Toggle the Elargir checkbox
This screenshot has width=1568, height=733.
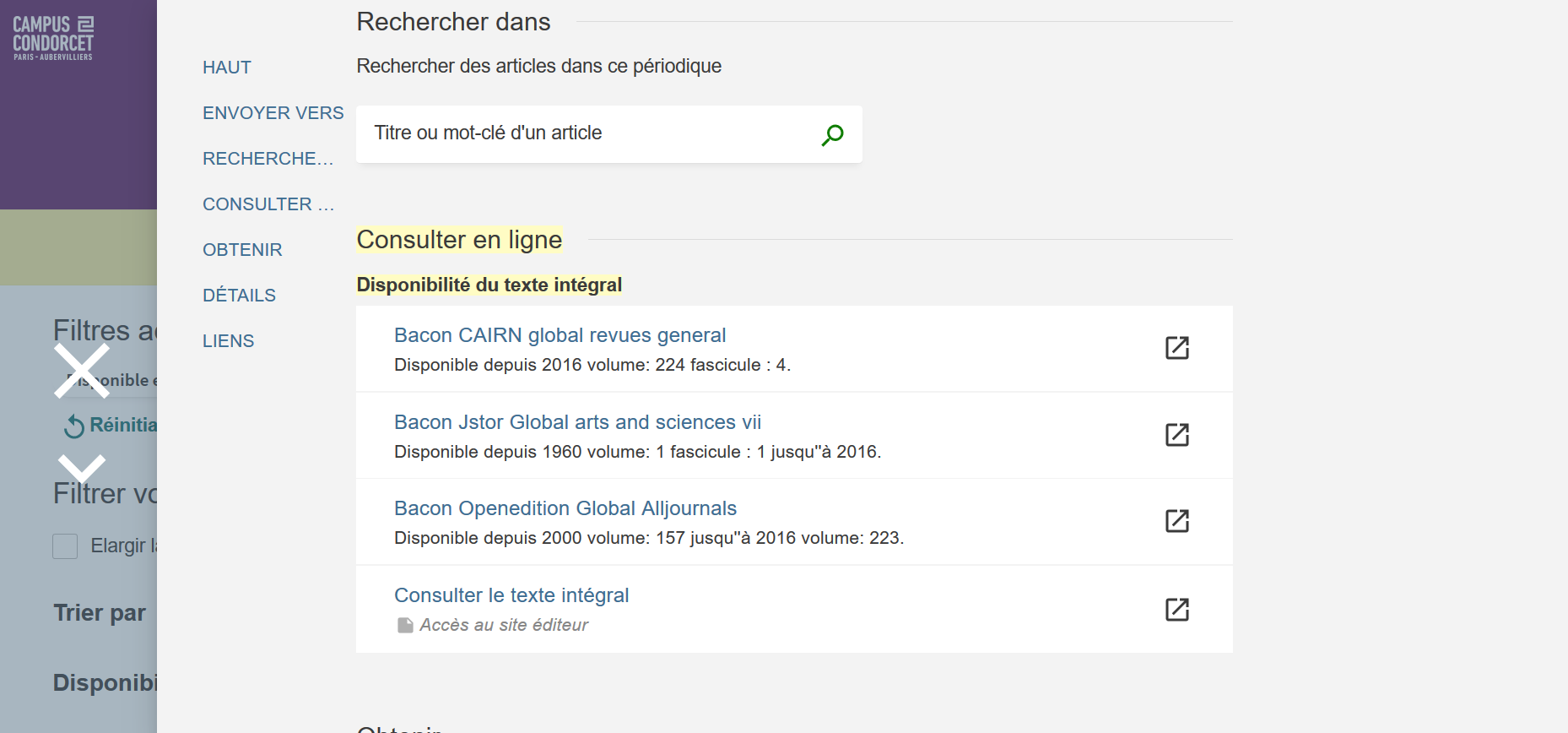65,546
